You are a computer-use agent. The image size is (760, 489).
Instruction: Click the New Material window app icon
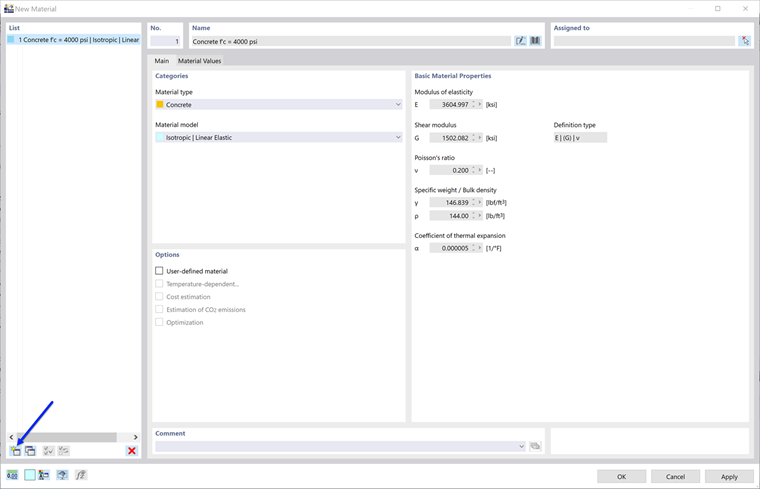[x=9, y=9]
